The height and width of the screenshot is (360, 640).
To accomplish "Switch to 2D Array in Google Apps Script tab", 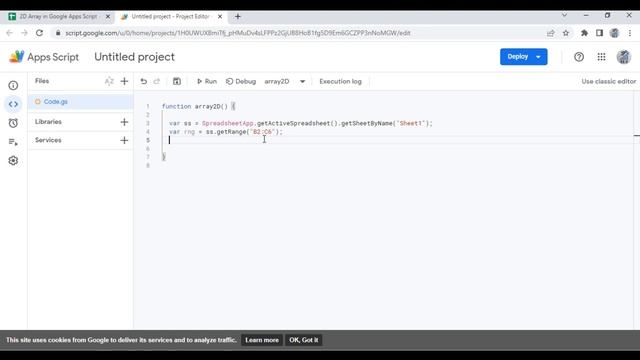I will (x=59, y=17).
